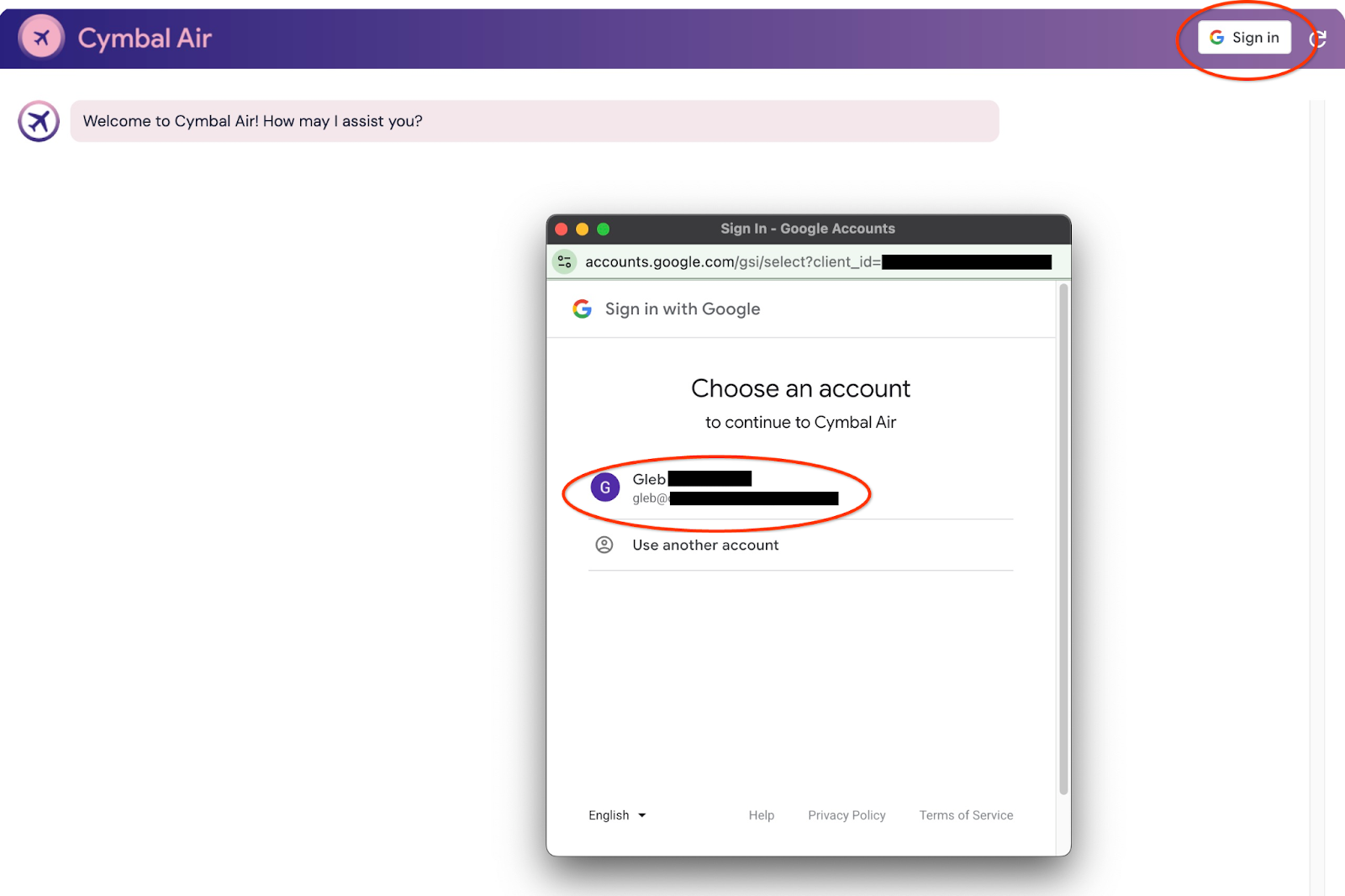Select the Gleb account name

pyautogui.click(x=649, y=479)
